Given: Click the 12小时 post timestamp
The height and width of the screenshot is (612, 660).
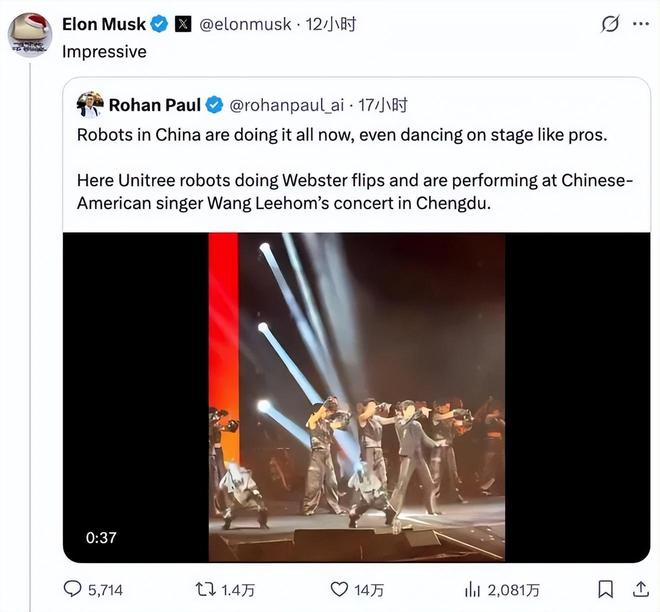Looking at the screenshot, I should (x=331, y=24).
